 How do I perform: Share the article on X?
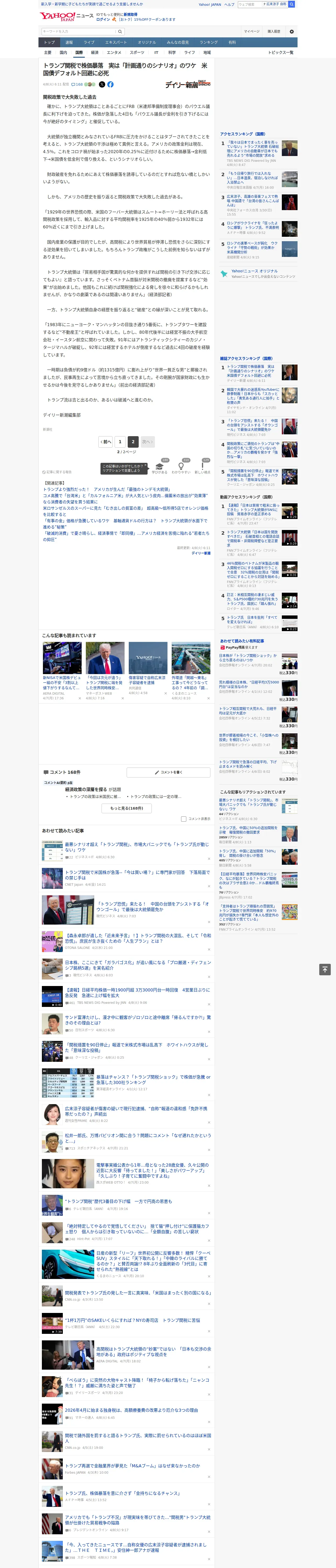[102, 85]
